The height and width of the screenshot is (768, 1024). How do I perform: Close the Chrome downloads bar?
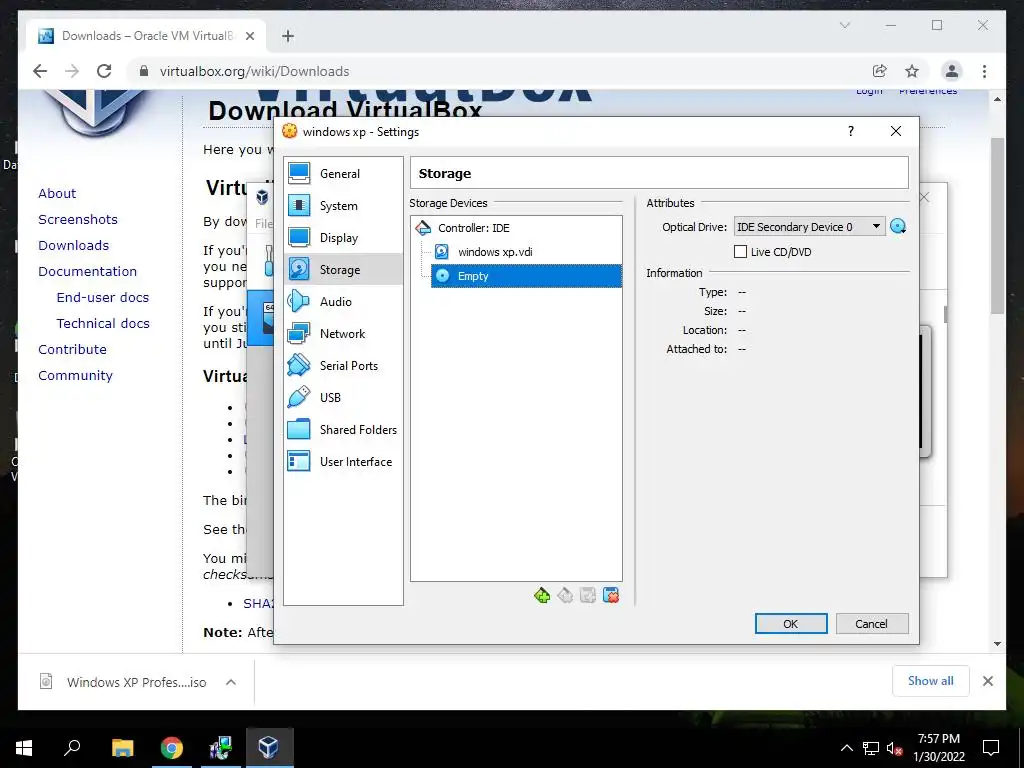tap(987, 681)
